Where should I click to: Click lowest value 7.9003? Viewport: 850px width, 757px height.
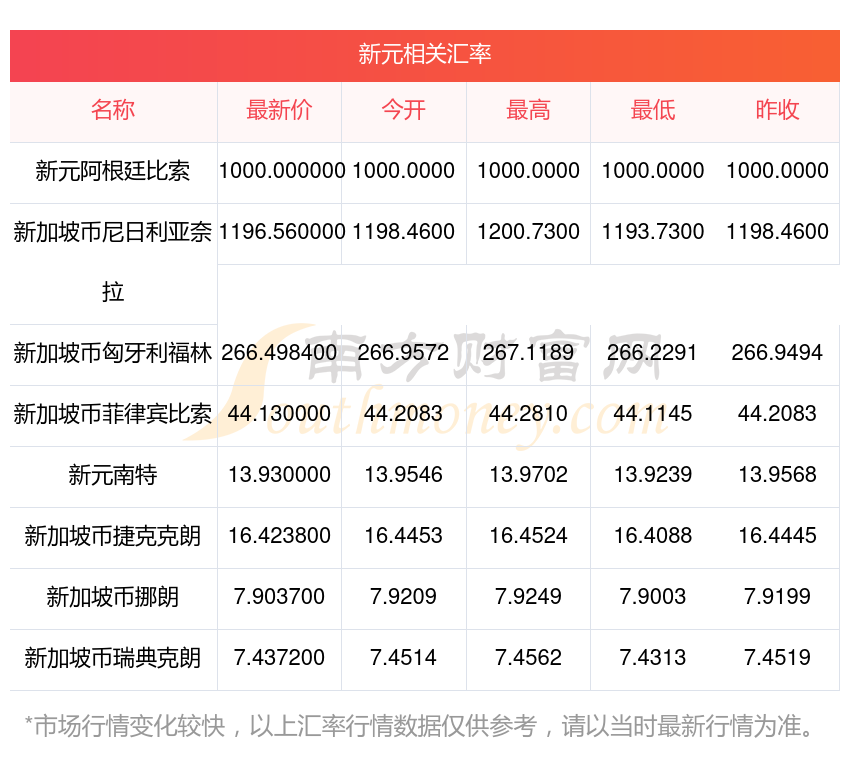[x=653, y=597]
